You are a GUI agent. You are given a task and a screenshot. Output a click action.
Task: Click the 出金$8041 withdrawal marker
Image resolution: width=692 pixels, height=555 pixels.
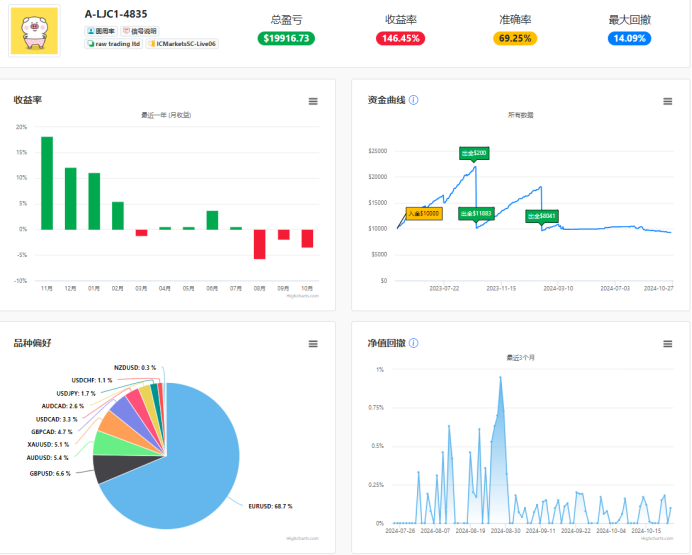[542, 216]
